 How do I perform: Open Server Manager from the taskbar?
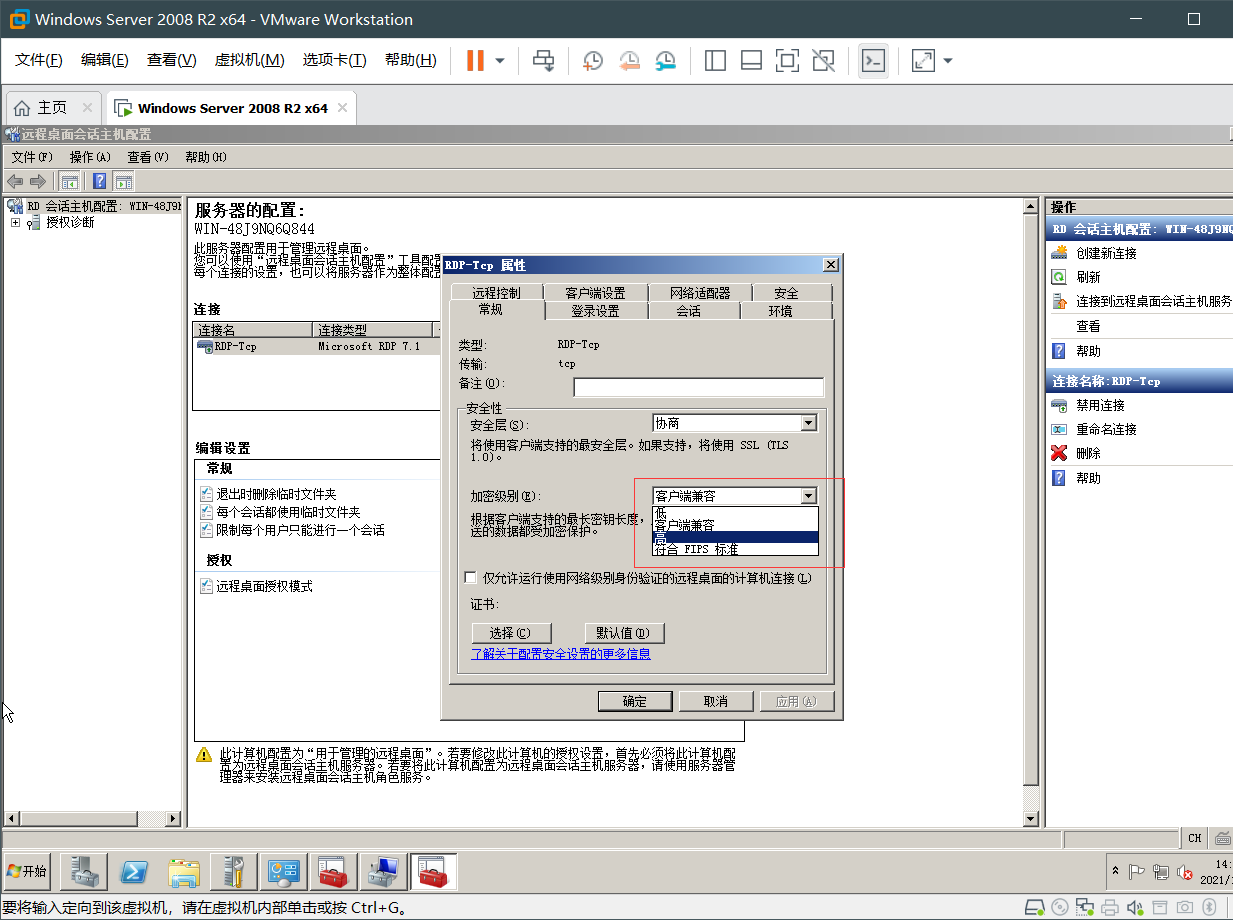point(84,872)
